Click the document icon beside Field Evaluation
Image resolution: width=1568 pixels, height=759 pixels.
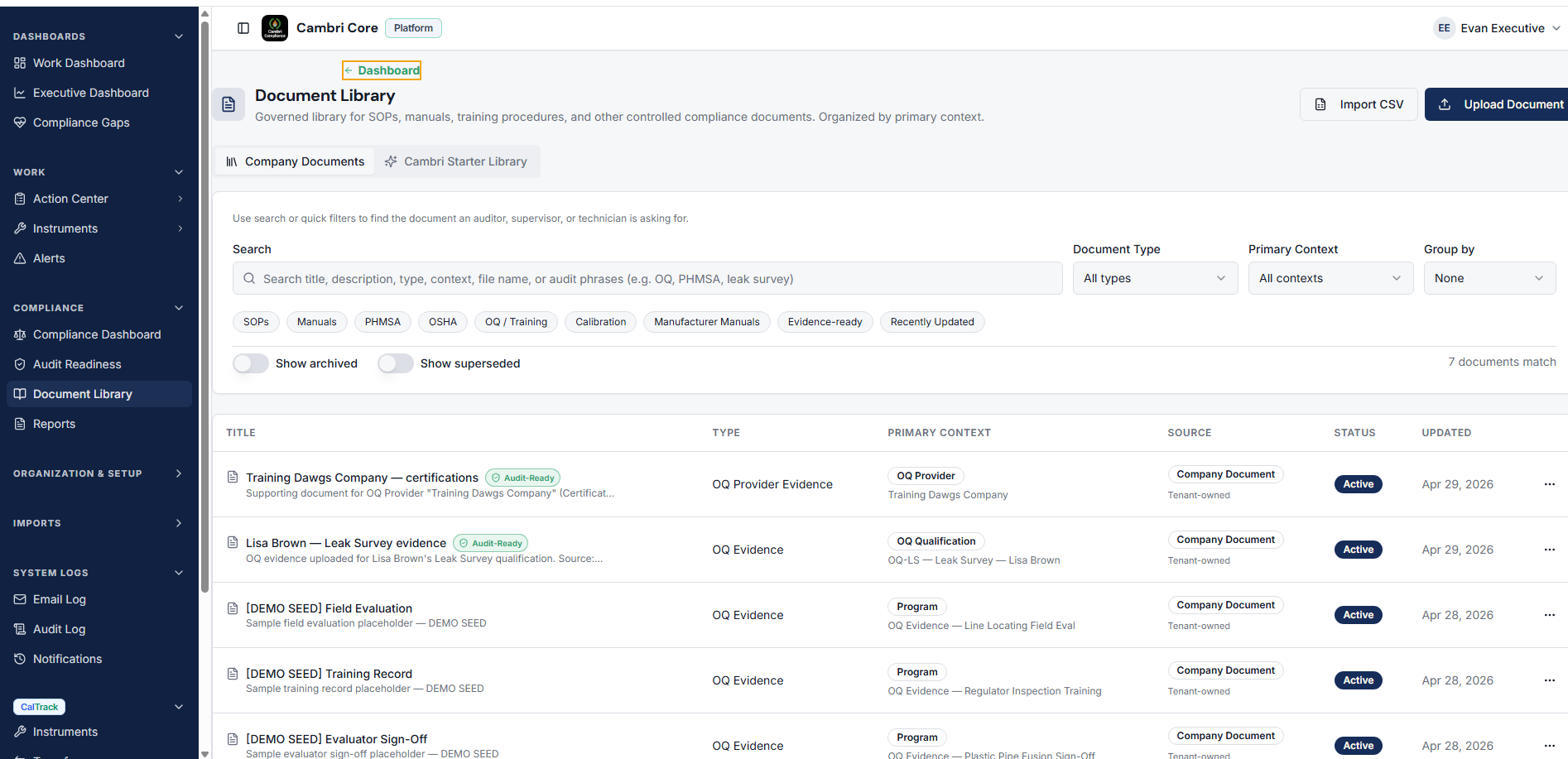click(x=233, y=608)
